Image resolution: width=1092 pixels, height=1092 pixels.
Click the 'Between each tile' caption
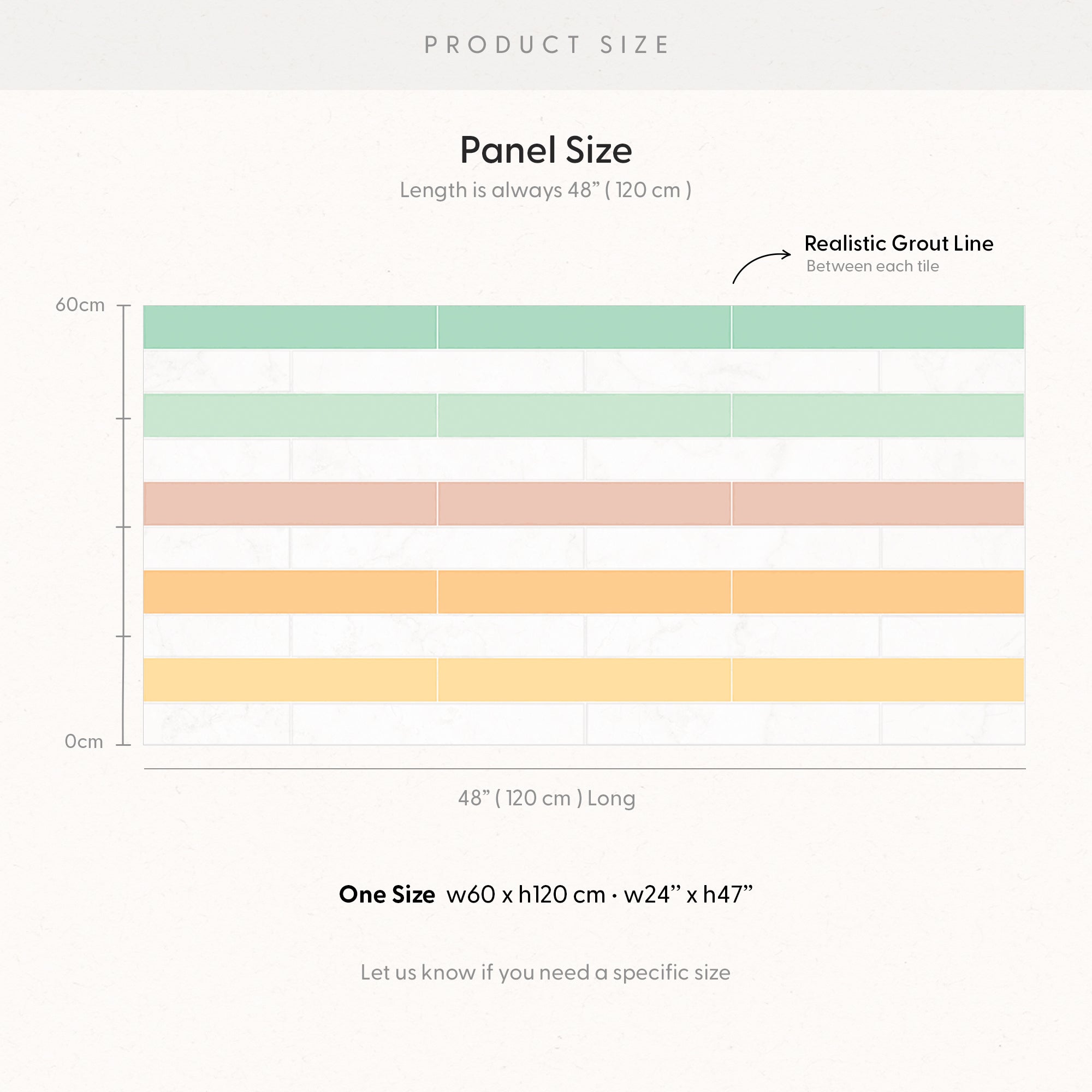coord(872,266)
